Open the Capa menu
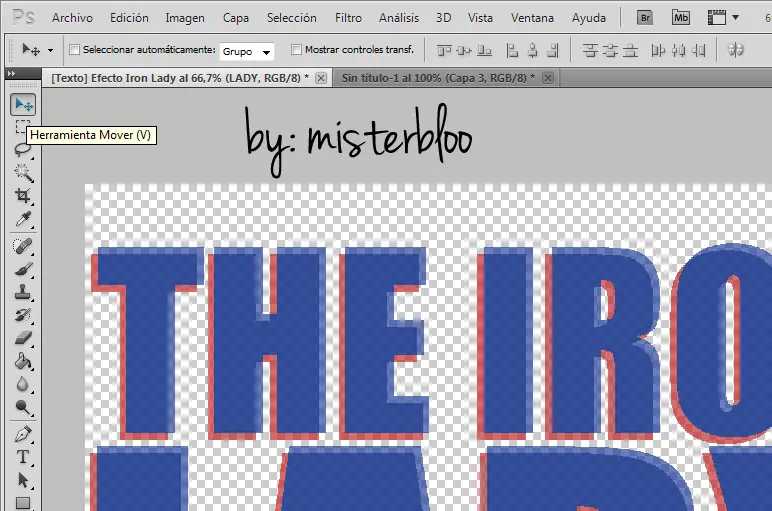Screen dimensions: 772x511 click(x=236, y=18)
